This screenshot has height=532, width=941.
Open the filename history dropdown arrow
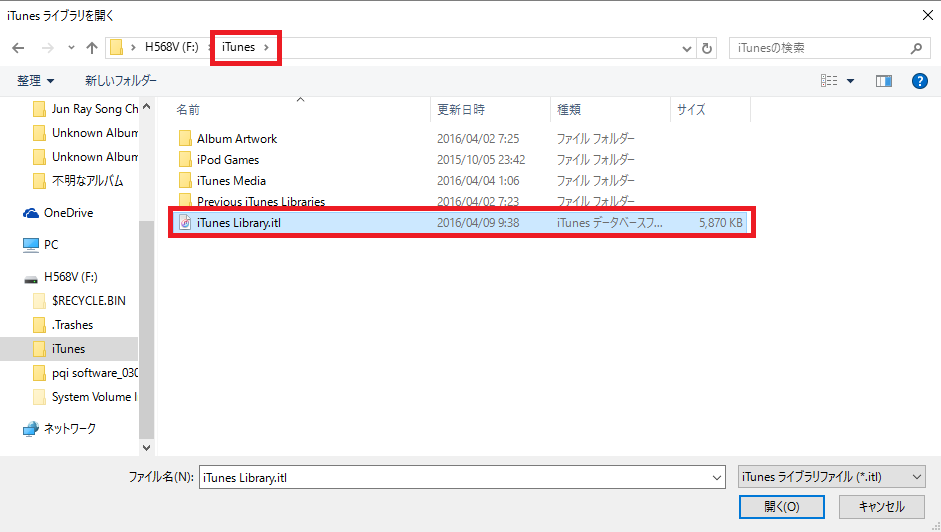click(717, 478)
